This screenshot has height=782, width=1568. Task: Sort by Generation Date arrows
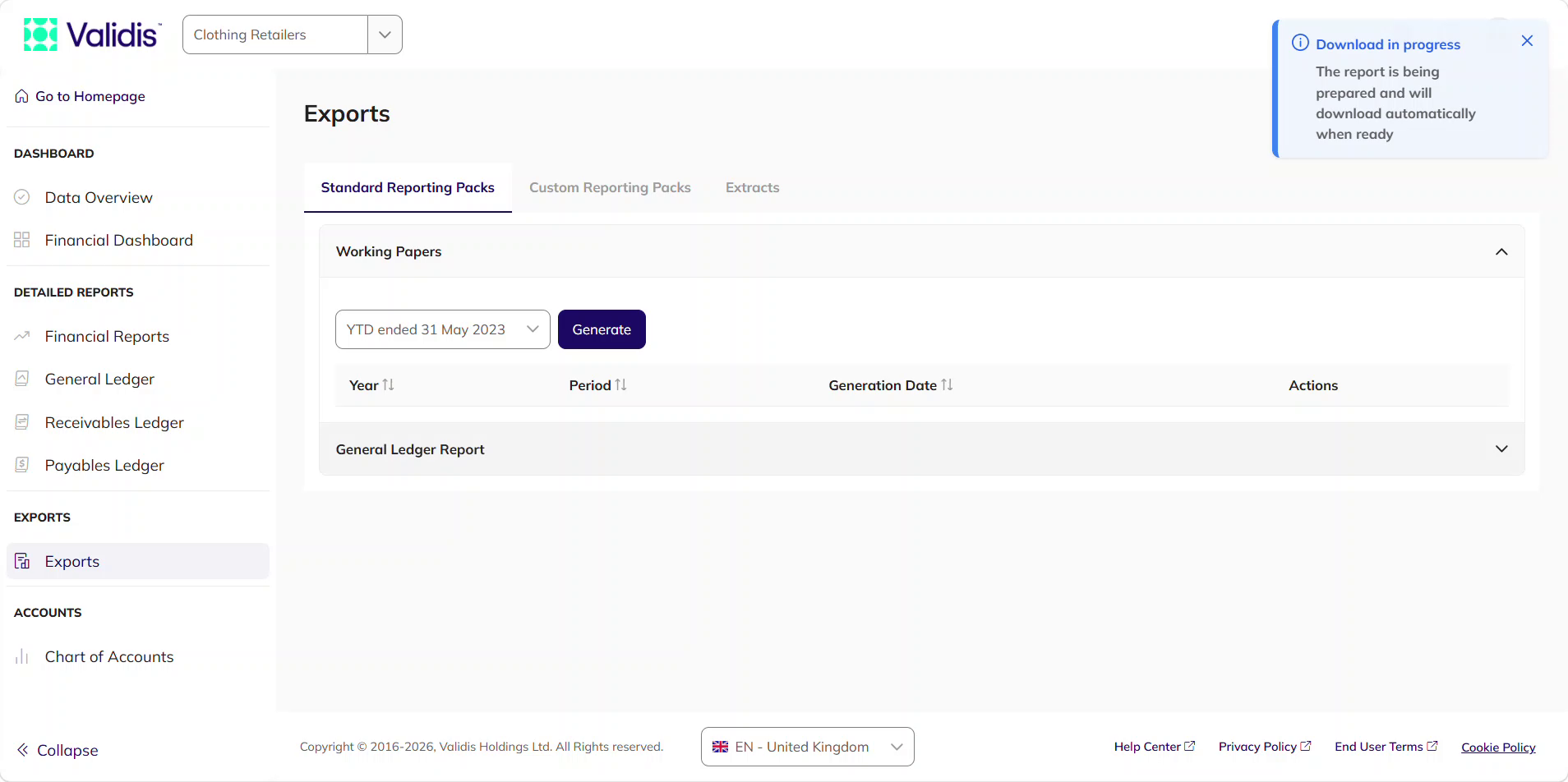pyautogui.click(x=948, y=384)
